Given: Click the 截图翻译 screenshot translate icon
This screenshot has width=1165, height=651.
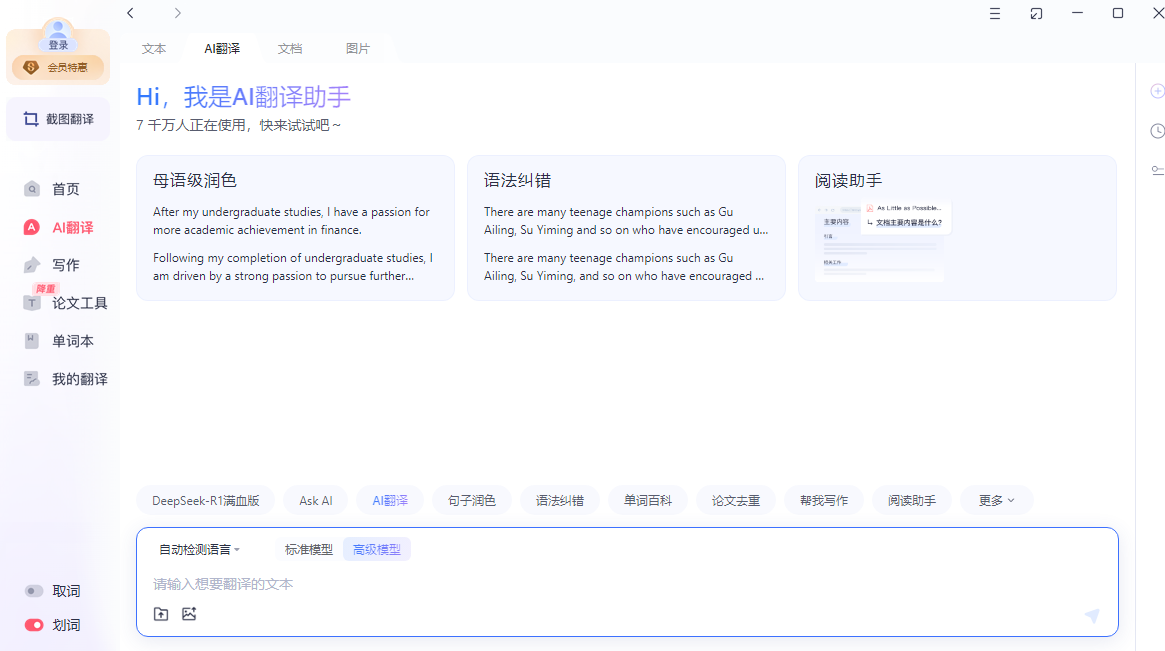Looking at the screenshot, I should click(x=31, y=119).
